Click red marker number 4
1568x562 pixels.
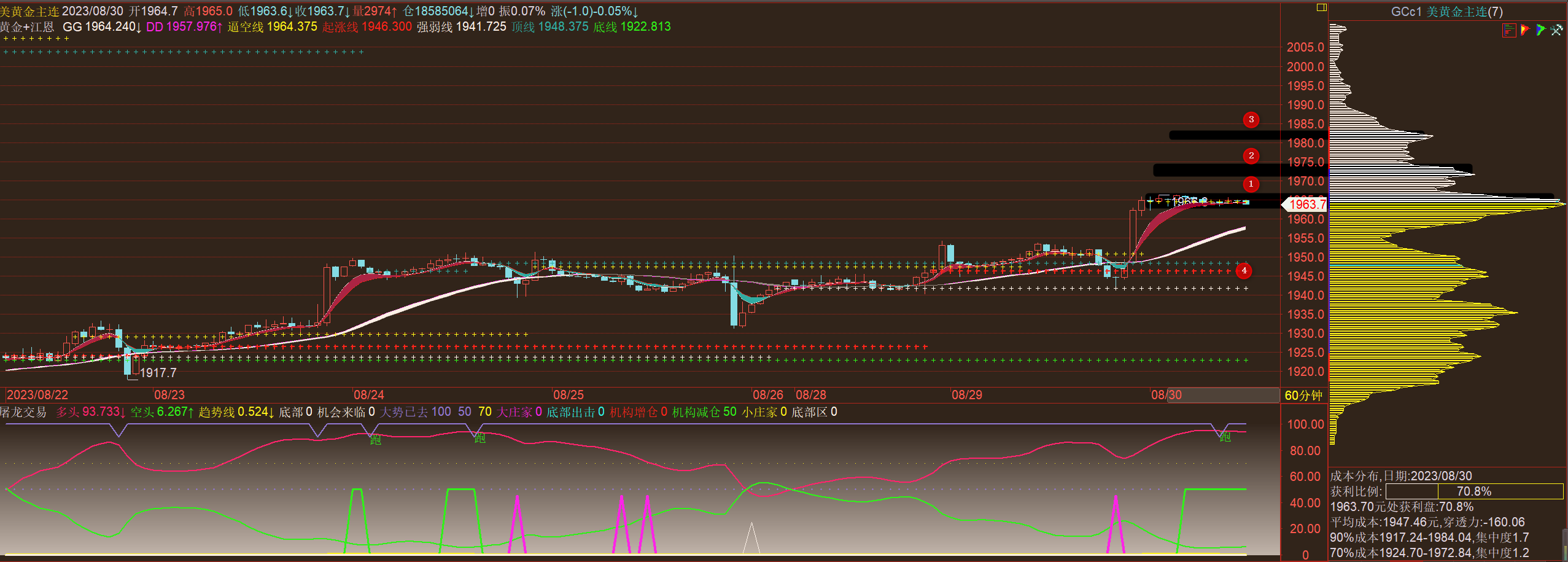point(1244,270)
